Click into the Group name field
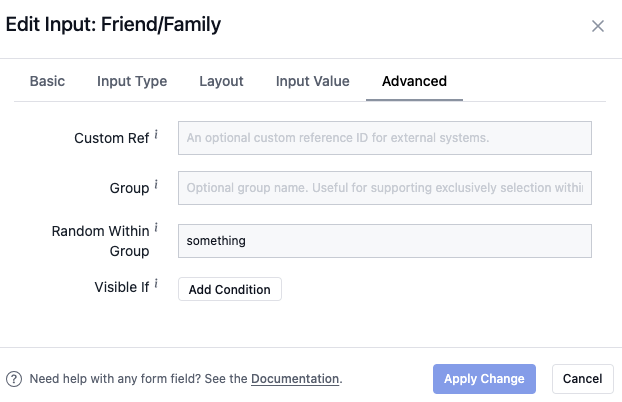 384,188
